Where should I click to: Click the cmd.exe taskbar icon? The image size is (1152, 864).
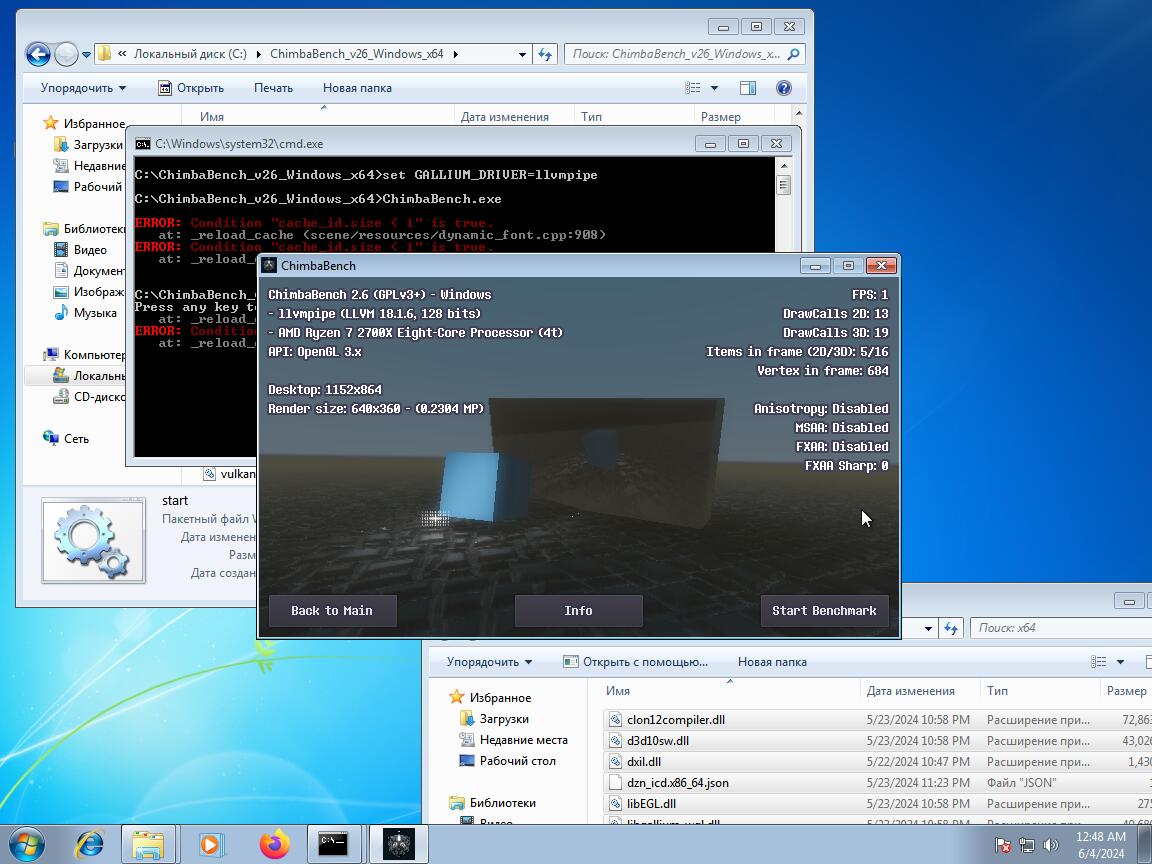click(x=333, y=844)
